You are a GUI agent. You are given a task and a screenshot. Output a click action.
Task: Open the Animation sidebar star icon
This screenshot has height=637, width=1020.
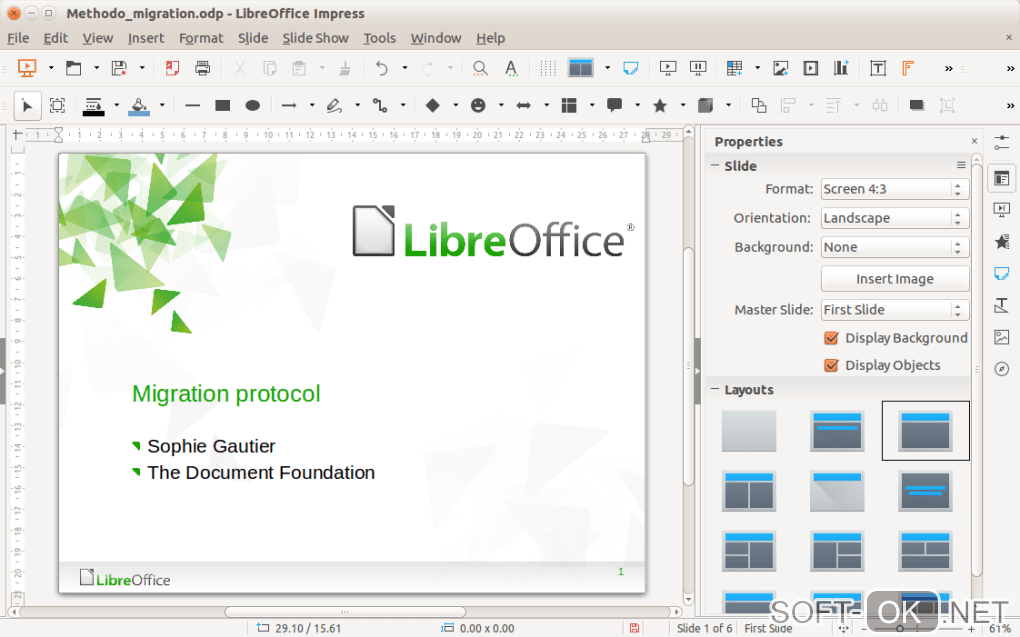coord(1002,241)
